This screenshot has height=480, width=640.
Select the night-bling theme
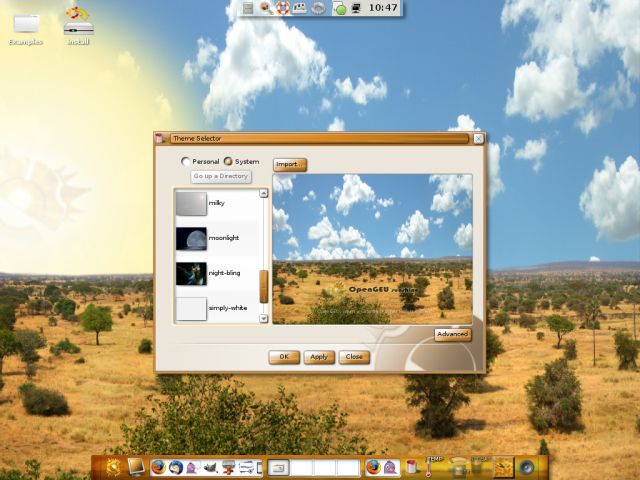click(217, 273)
